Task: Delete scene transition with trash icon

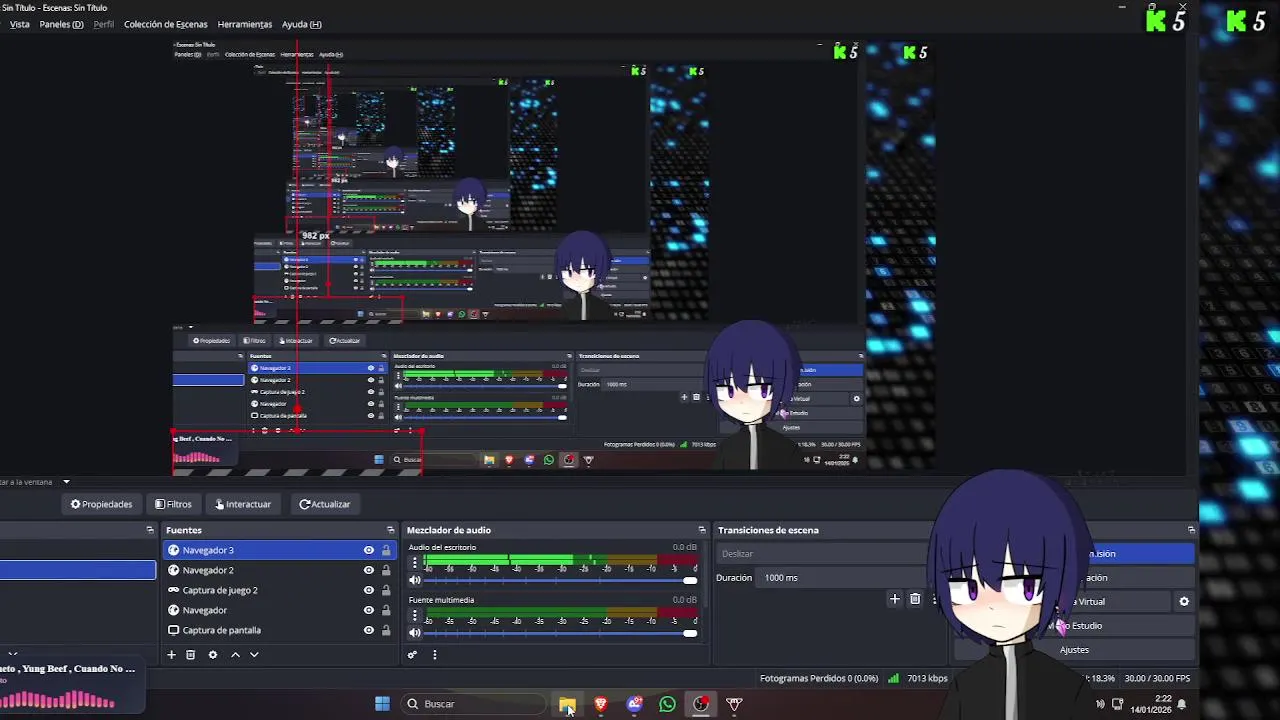Action: 915,599
